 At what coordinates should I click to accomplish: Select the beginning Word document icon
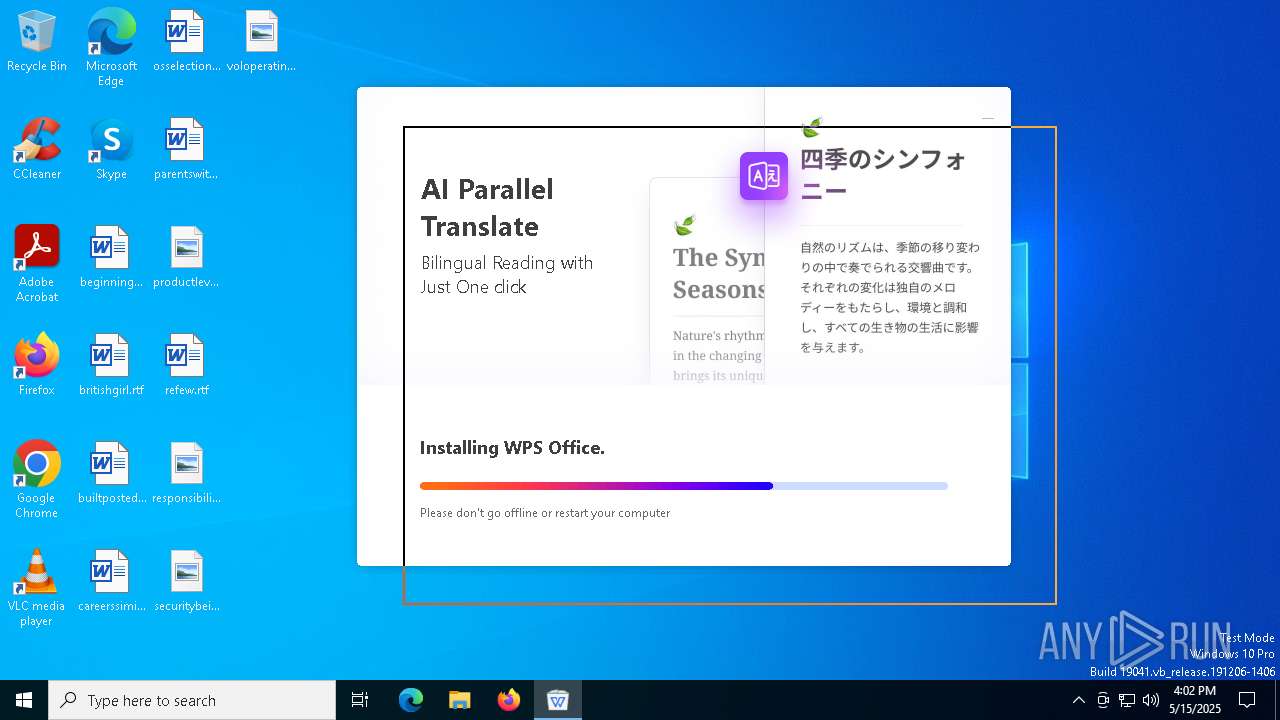click(x=111, y=258)
